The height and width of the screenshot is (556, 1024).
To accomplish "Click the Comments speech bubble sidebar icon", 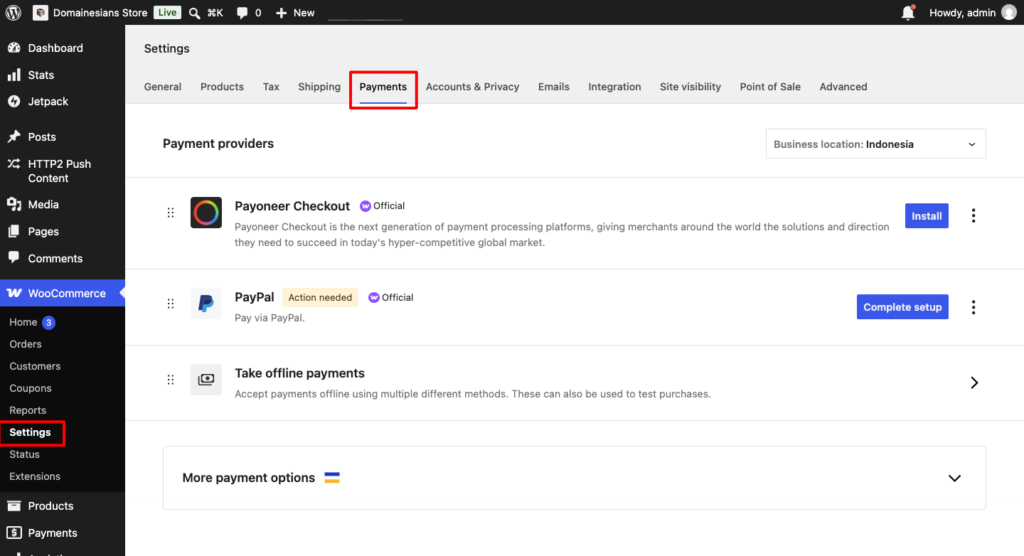I will click(14, 257).
